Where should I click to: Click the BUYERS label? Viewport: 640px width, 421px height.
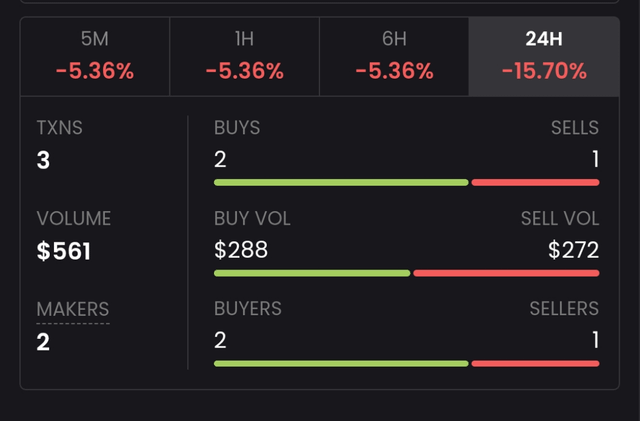pyautogui.click(x=248, y=309)
